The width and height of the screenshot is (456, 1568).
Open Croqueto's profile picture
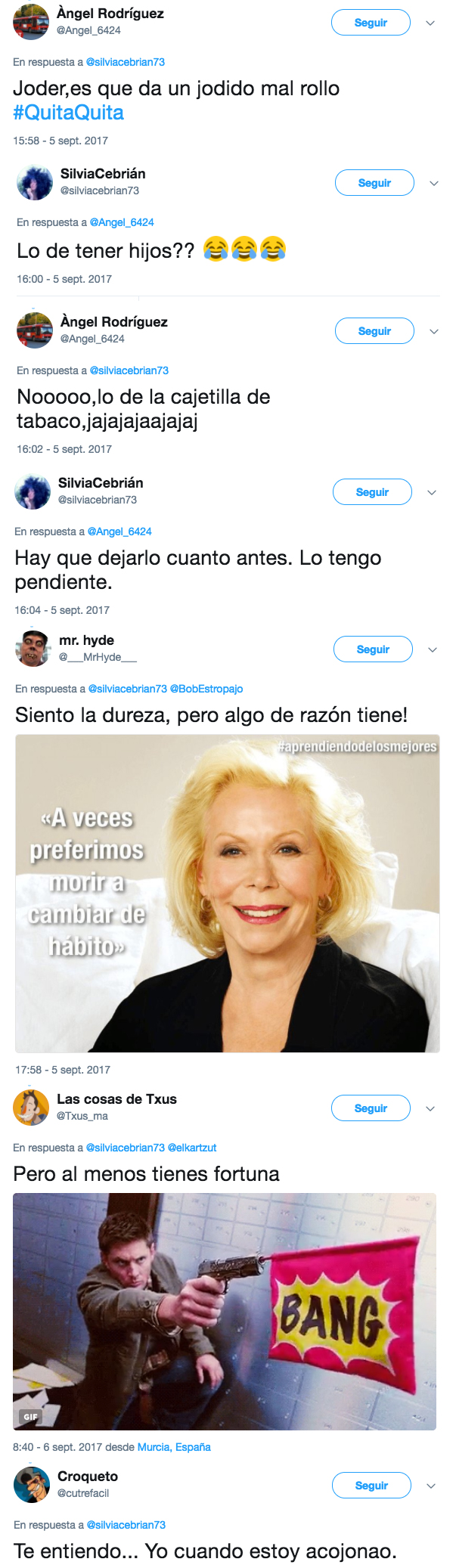(32, 1485)
